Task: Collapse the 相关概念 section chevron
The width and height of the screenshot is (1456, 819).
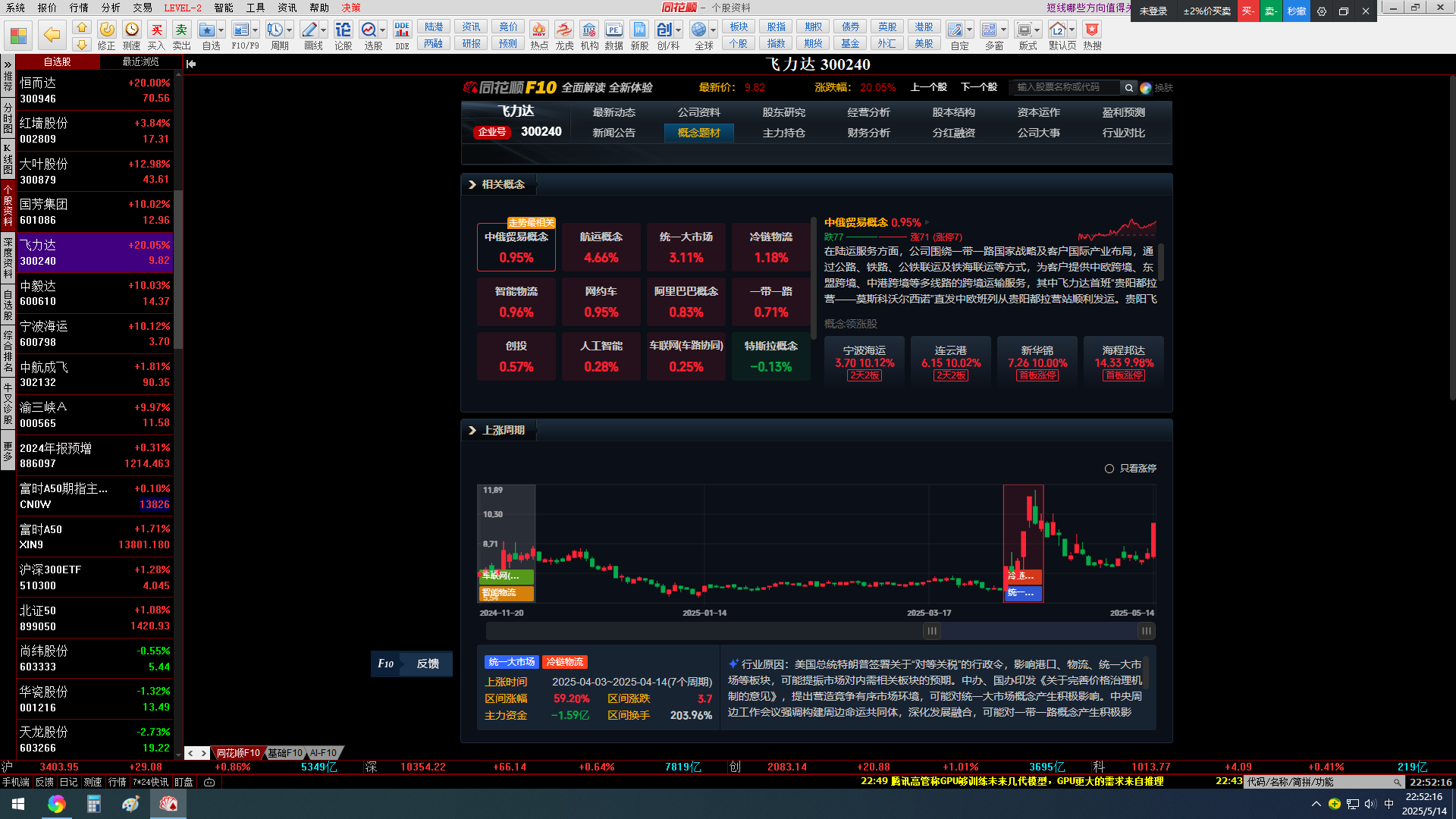Action: (472, 184)
